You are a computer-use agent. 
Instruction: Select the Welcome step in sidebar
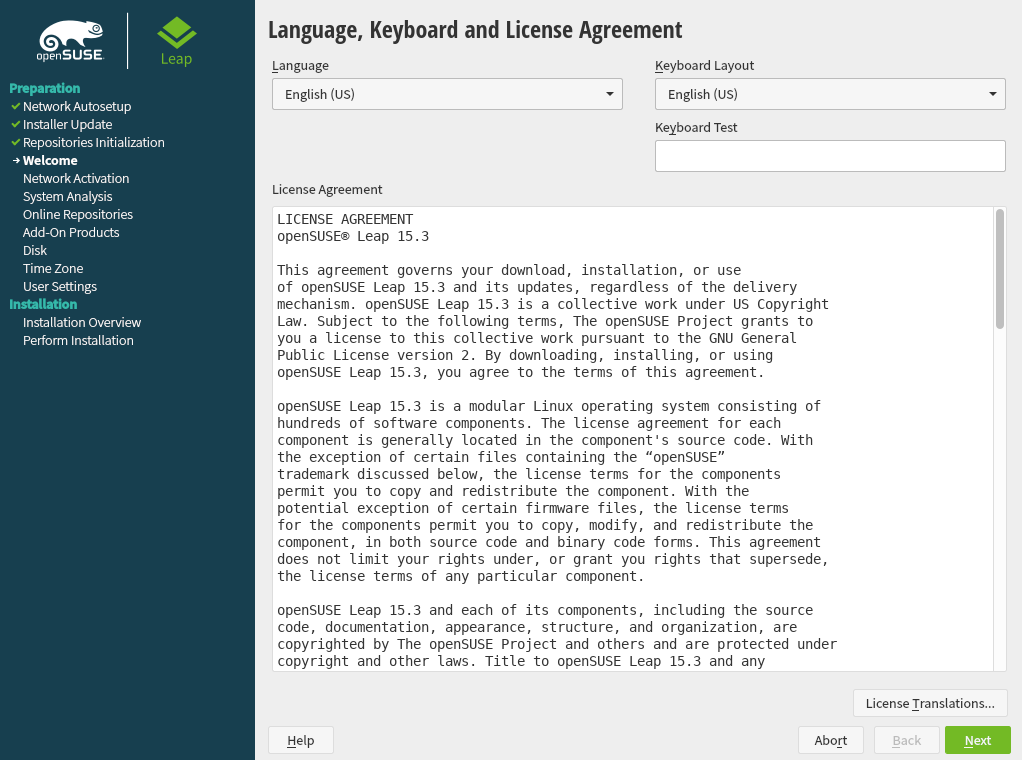tap(50, 160)
